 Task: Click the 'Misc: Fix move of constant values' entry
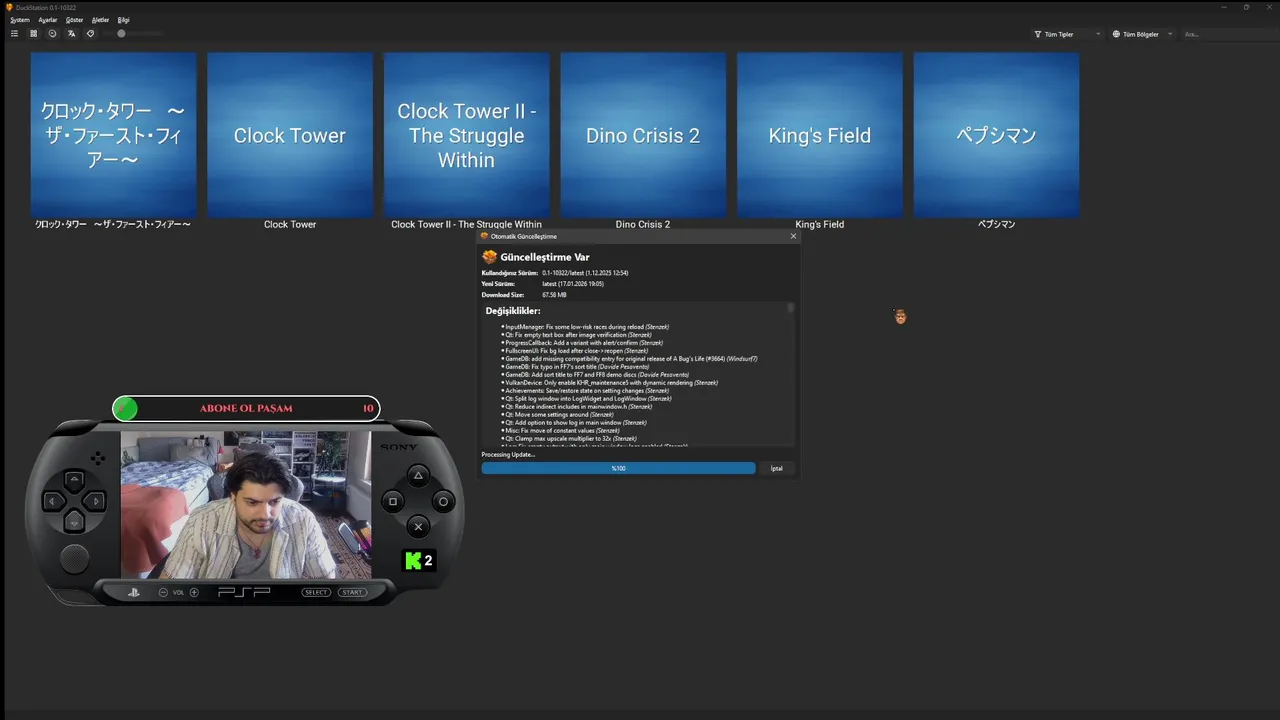562,431
